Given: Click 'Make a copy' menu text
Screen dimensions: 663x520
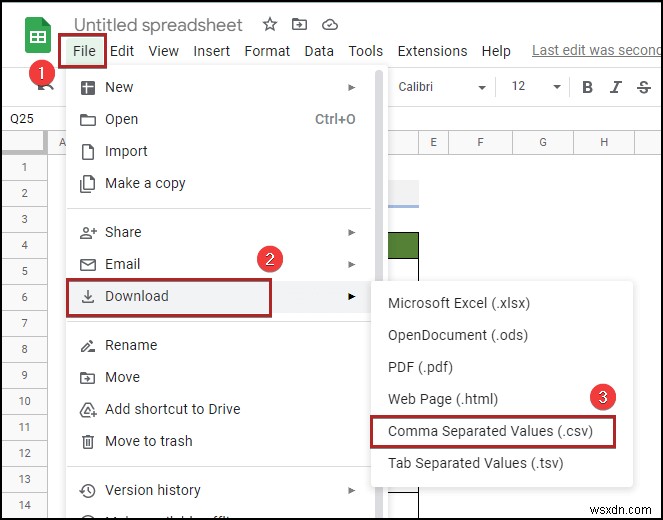Looking at the screenshot, I should tap(145, 184).
